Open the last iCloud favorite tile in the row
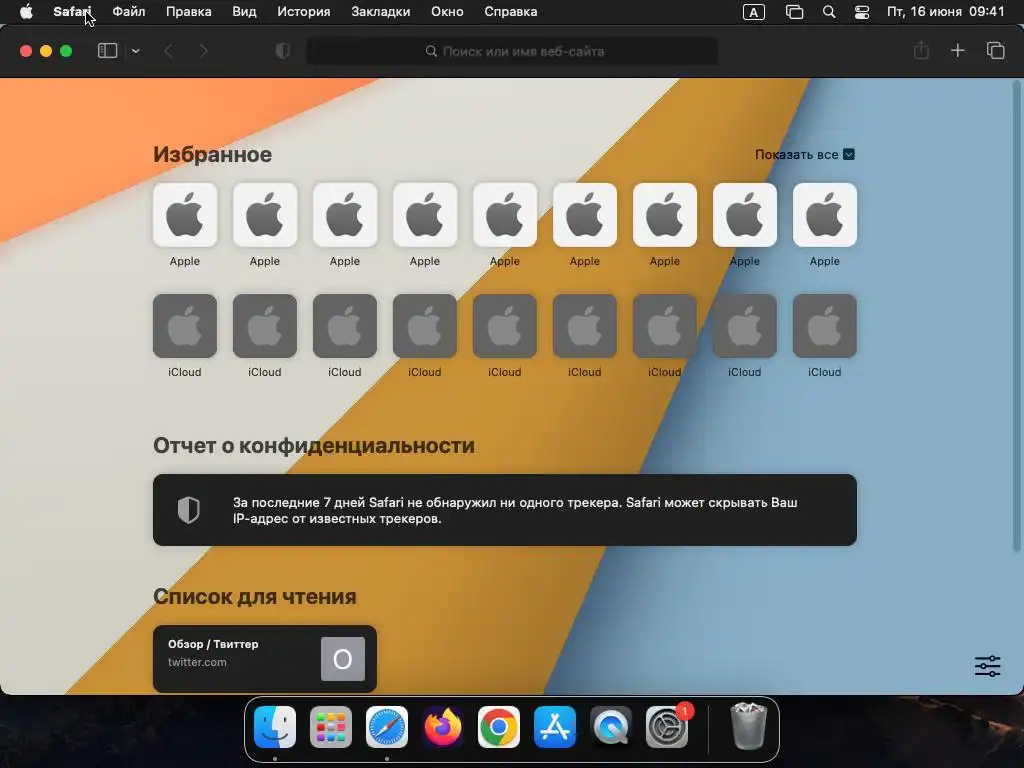Screen dimensions: 1024x768 point(825,326)
